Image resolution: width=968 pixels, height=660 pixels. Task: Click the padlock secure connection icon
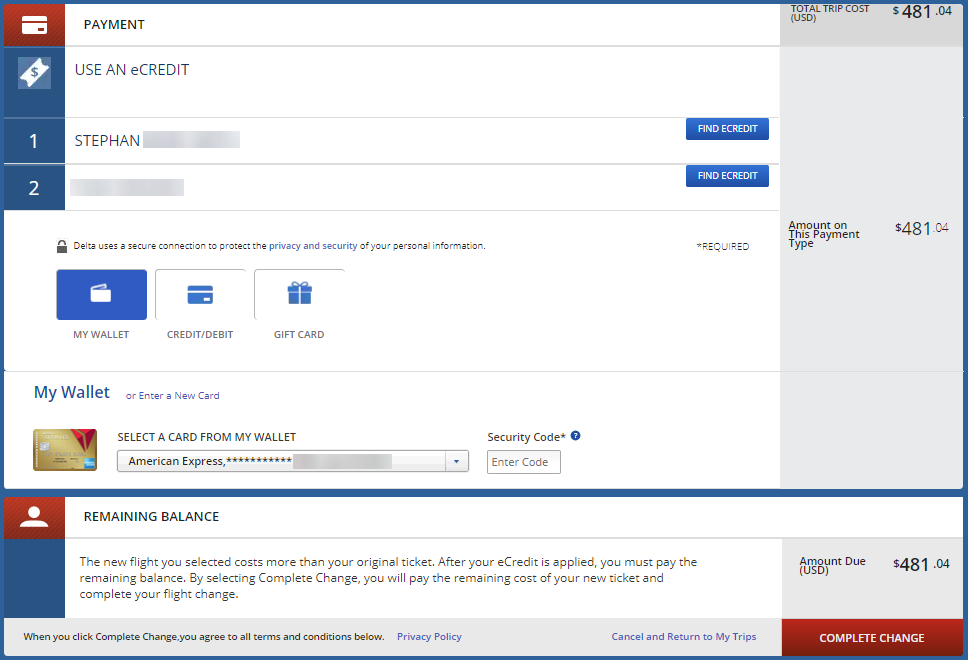pyautogui.click(x=62, y=246)
